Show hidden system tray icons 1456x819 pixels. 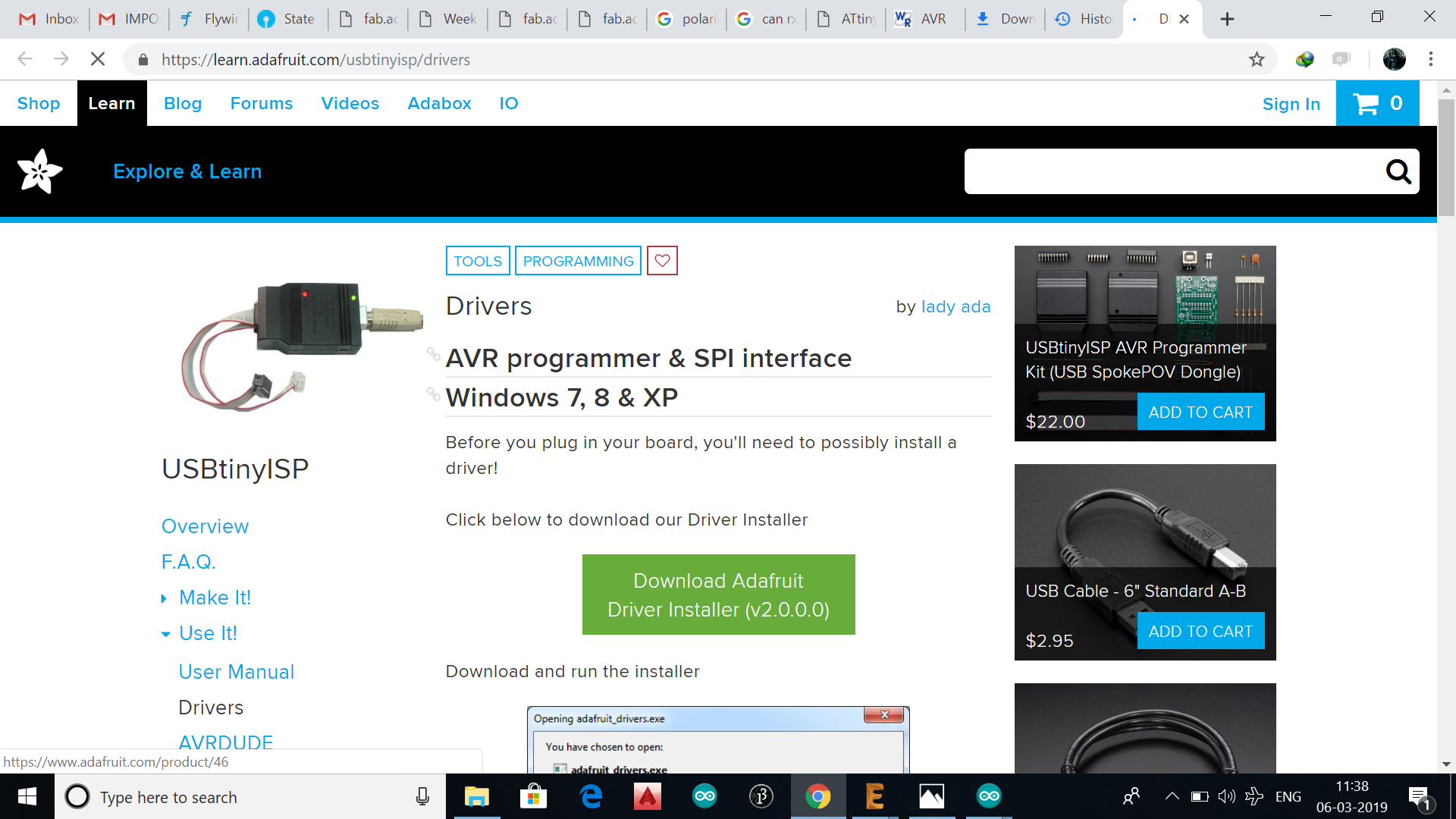coord(1172,796)
